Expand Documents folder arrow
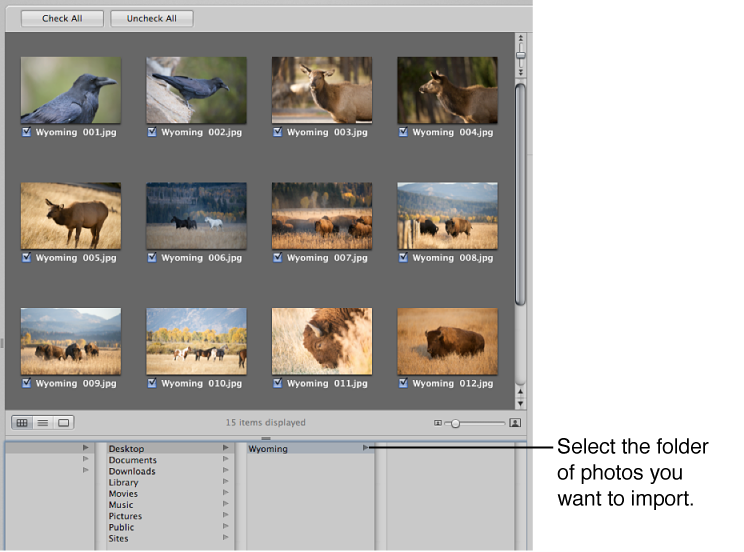The image size is (744, 552). click(x=225, y=459)
